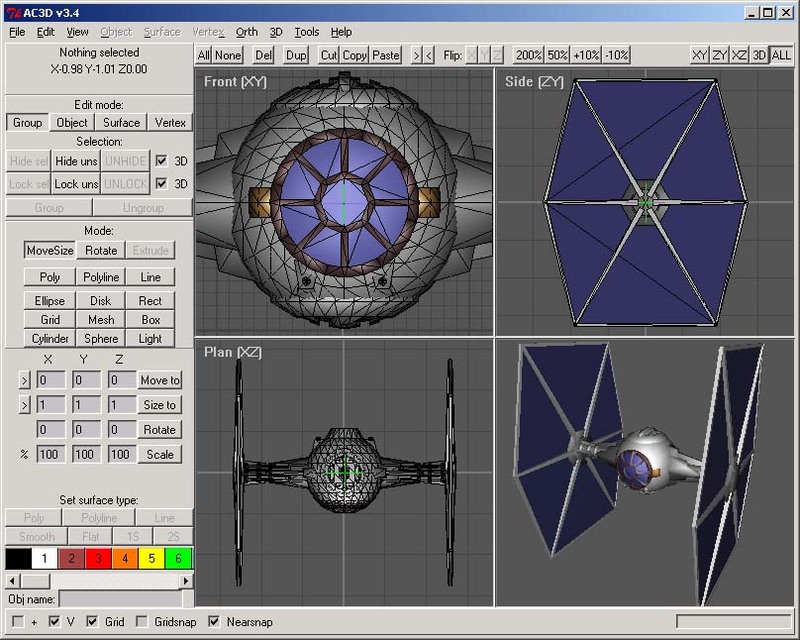
Task: Select the Box tool
Action: tap(151, 319)
